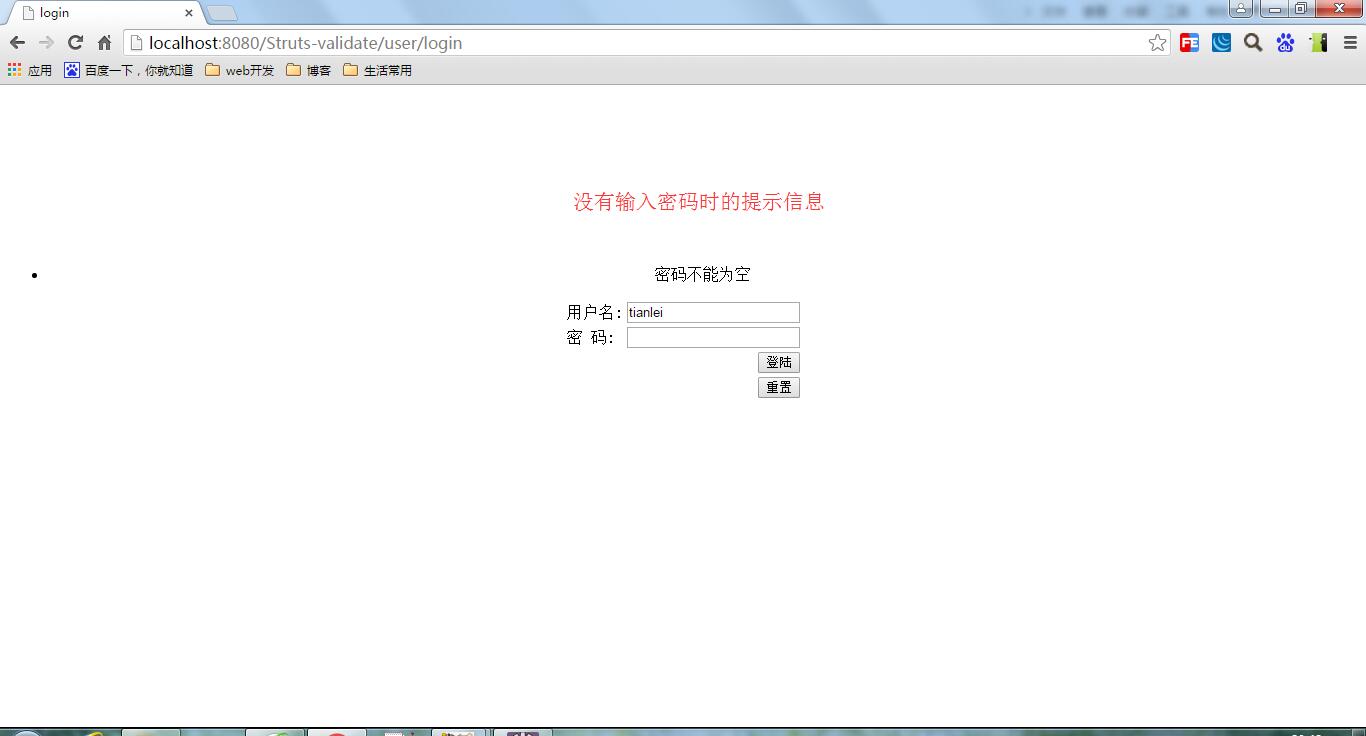The height and width of the screenshot is (736, 1366).
Task: Open the 生活常用 bookmark folder
Action: tap(377, 70)
